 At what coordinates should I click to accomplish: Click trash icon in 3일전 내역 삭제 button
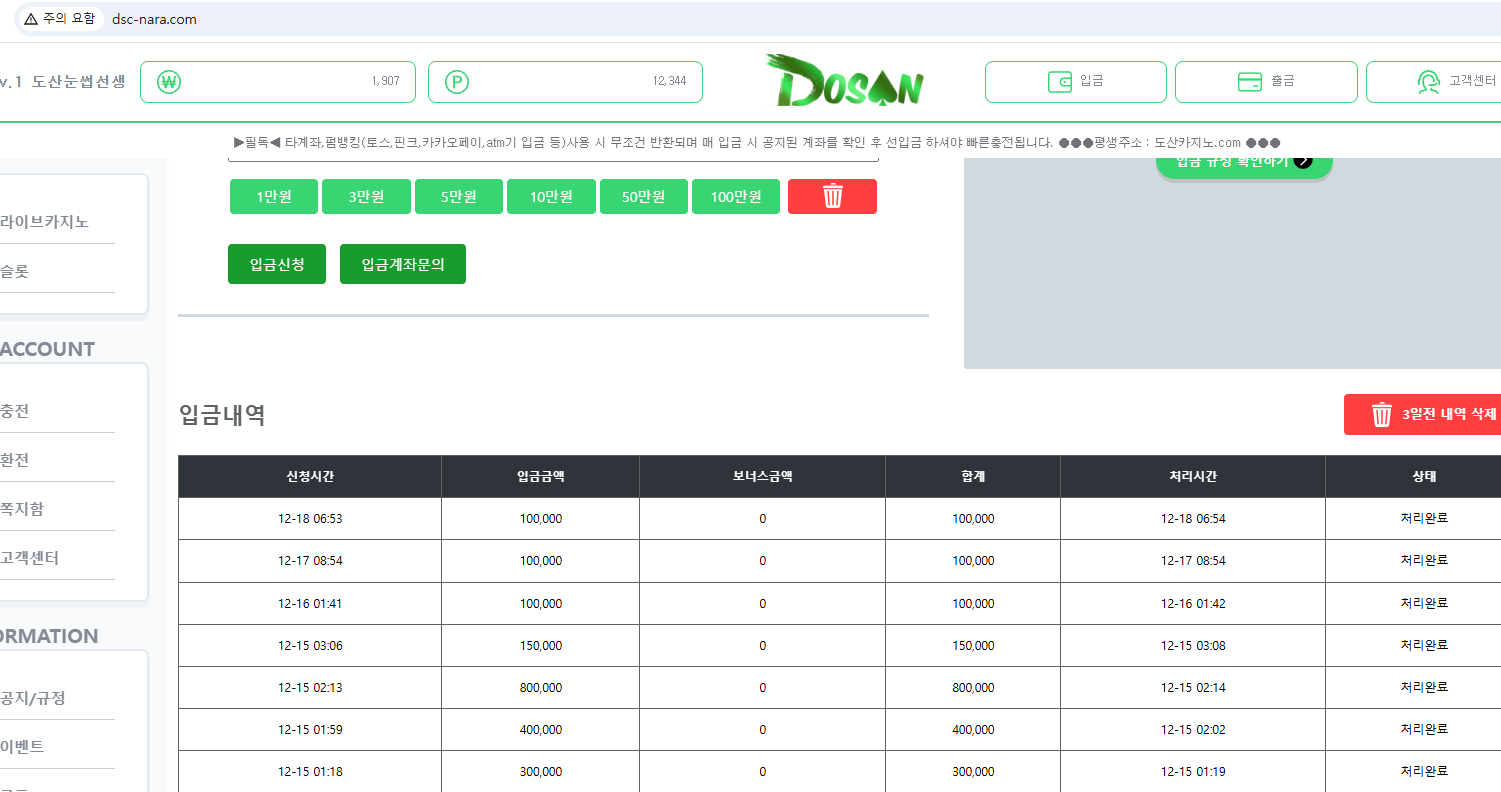(1382, 414)
